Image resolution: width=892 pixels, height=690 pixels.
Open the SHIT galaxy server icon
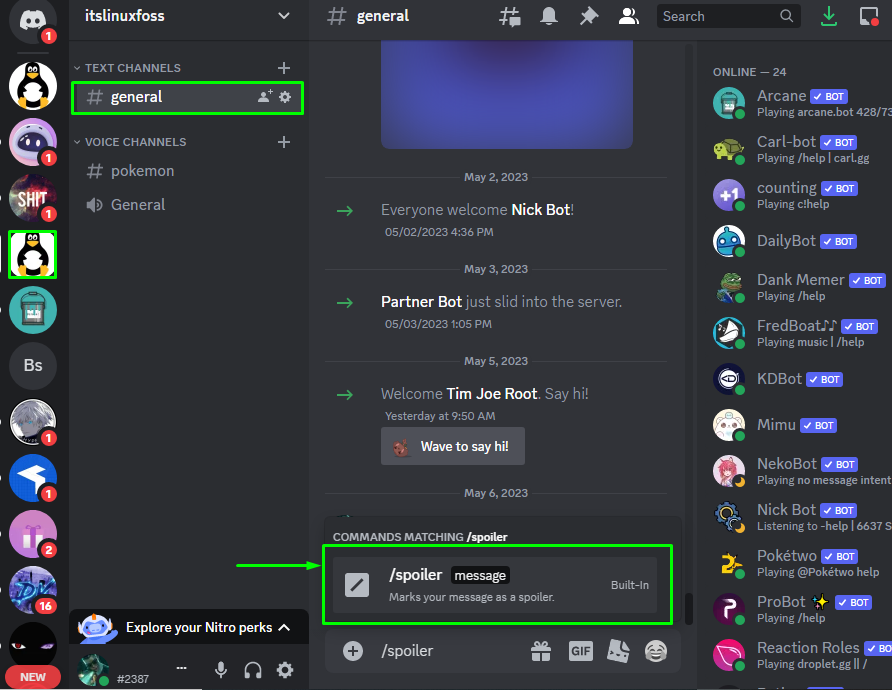33,198
